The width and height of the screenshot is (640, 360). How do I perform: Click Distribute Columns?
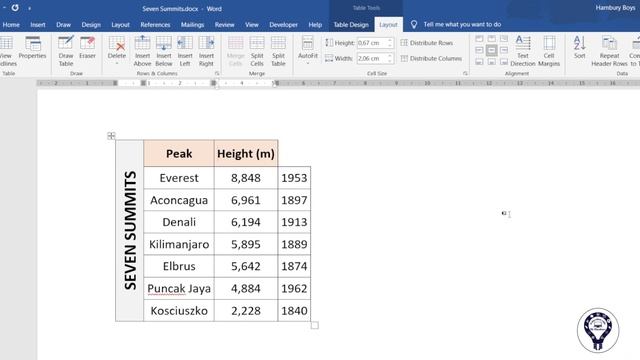(x=431, y=58)
